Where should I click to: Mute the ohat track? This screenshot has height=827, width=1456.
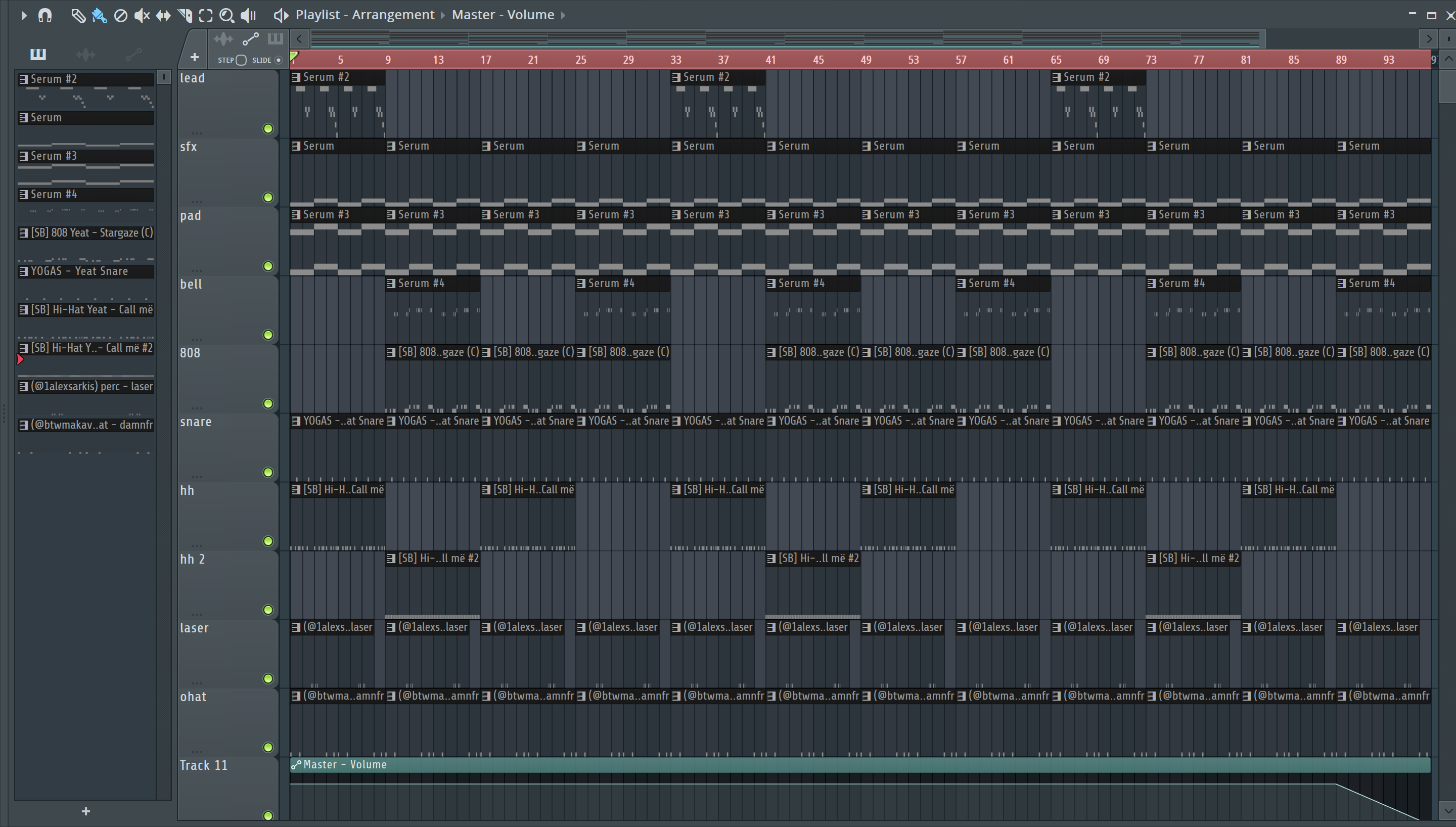(268, 748)
